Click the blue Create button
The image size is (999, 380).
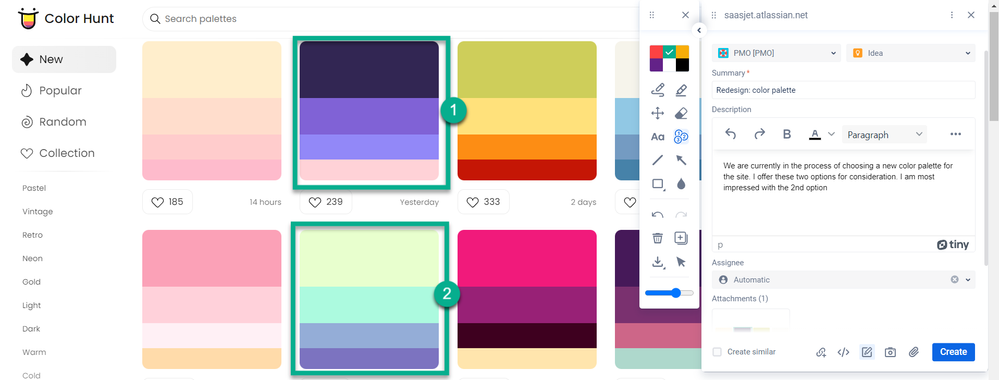[x=953, y=352]
